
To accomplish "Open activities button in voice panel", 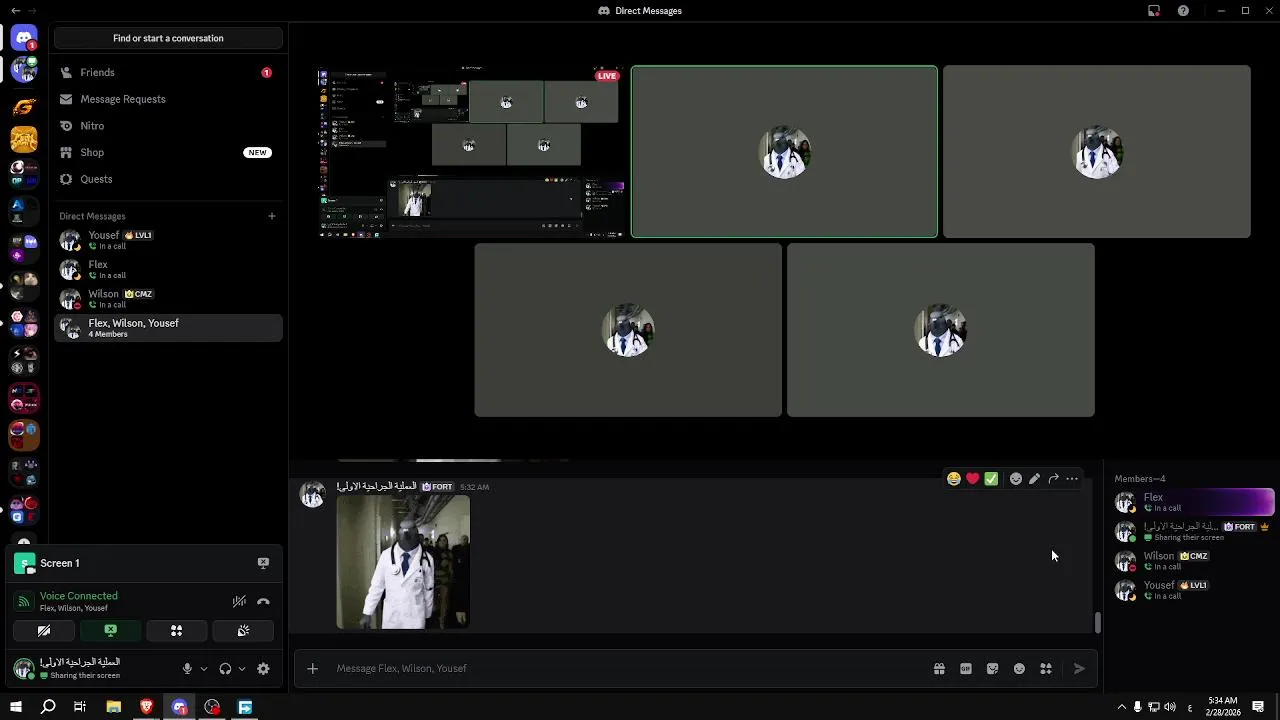I will (x=177, y=631).
